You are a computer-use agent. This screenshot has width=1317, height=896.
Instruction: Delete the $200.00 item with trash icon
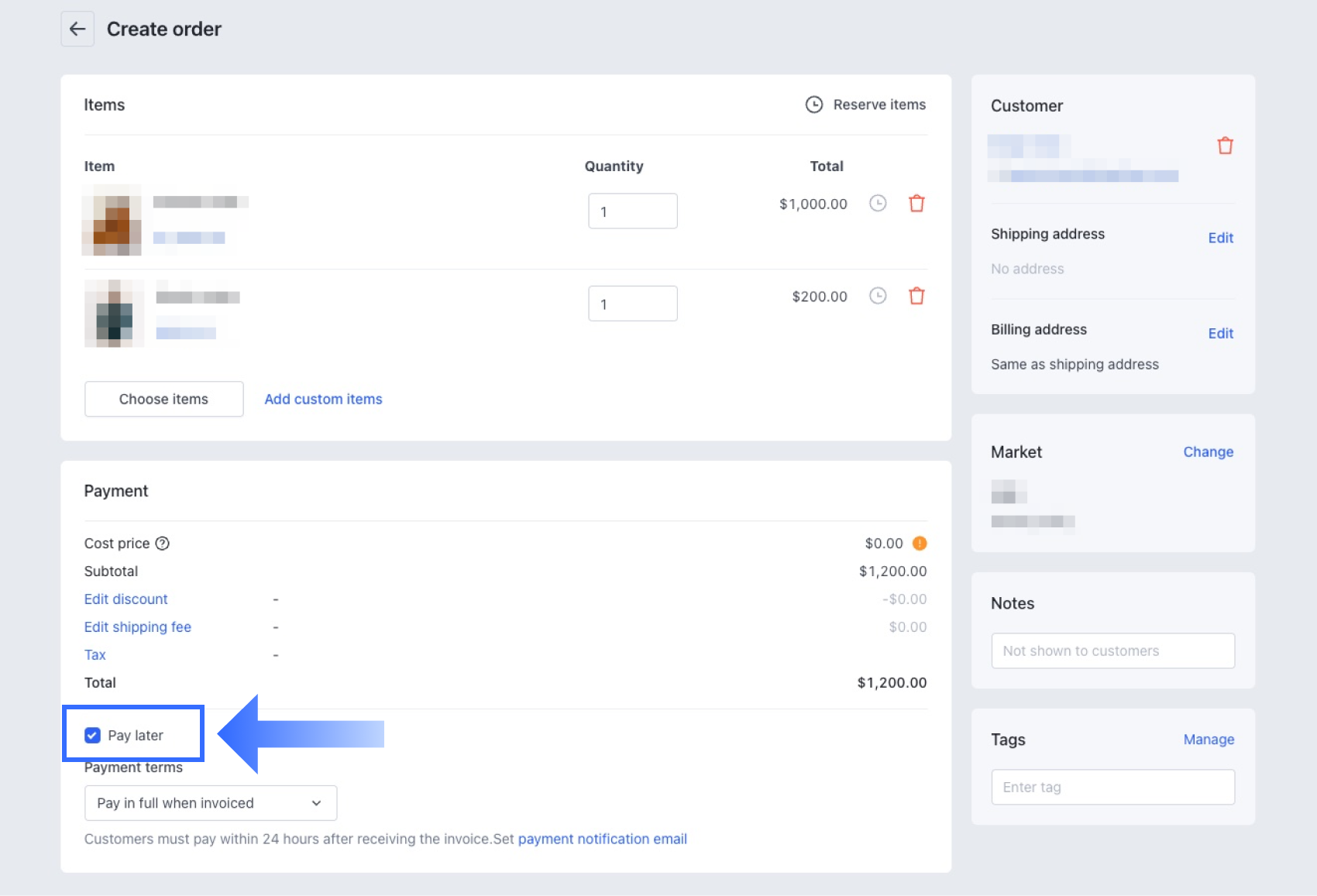pos(916,296)
